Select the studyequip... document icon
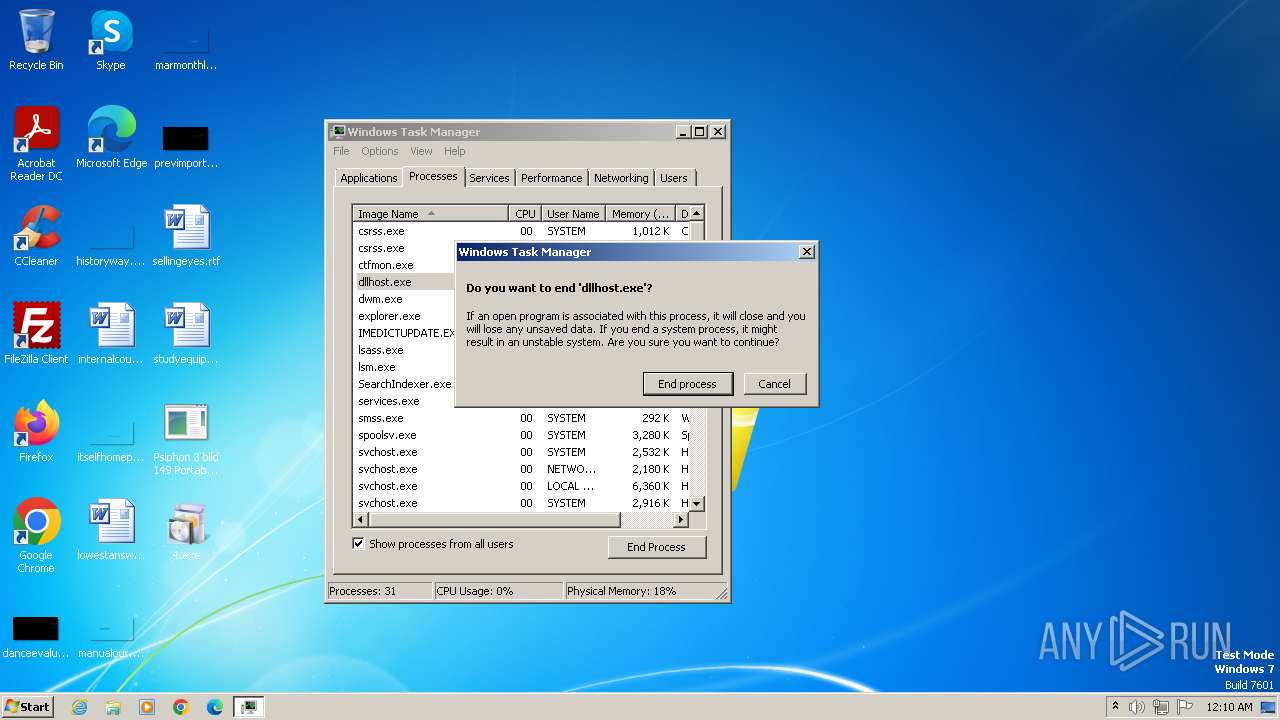The height and width of the screenshot is (720, 1280). 186,333
